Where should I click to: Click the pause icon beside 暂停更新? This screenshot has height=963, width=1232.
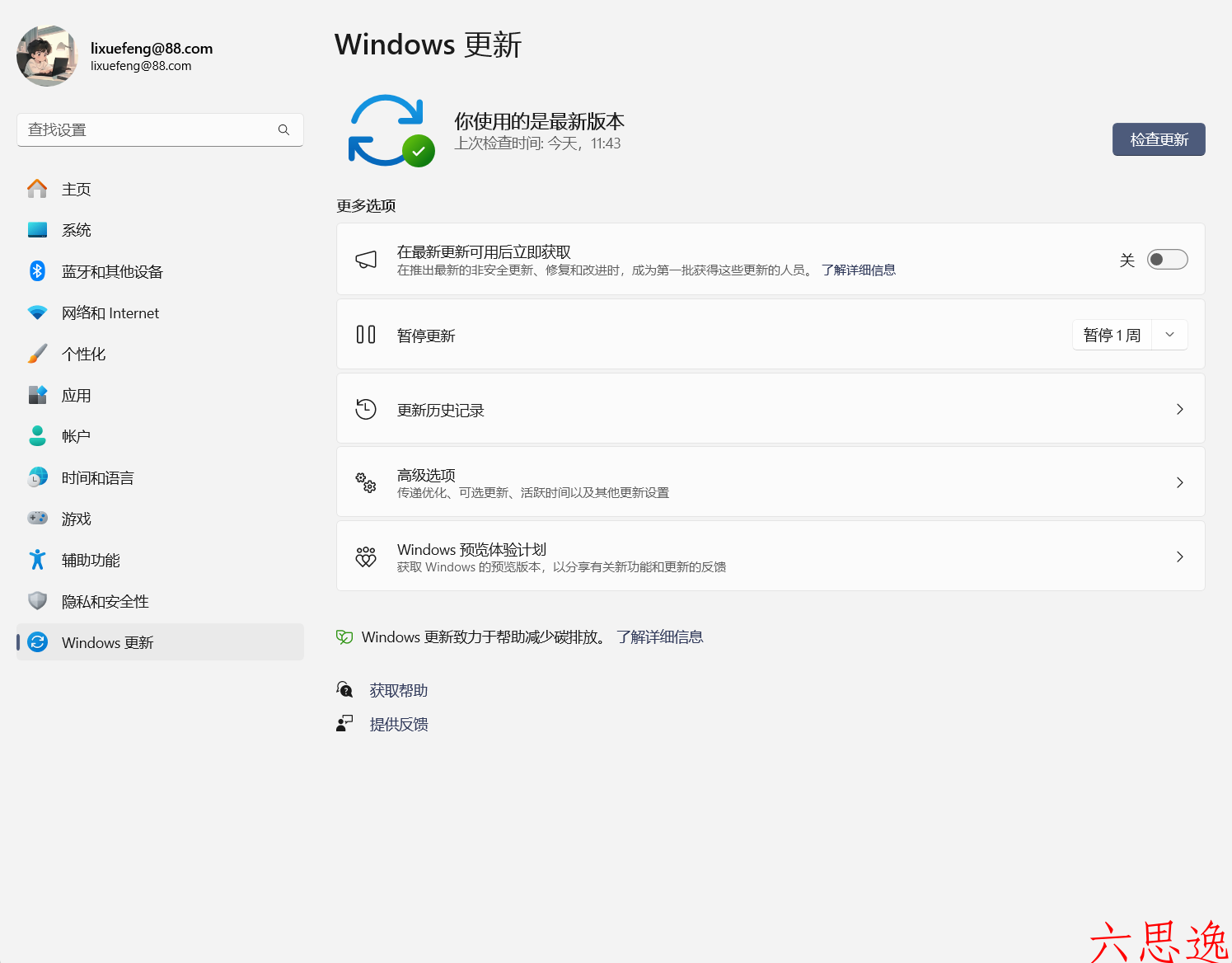click(x=366, y=335)
